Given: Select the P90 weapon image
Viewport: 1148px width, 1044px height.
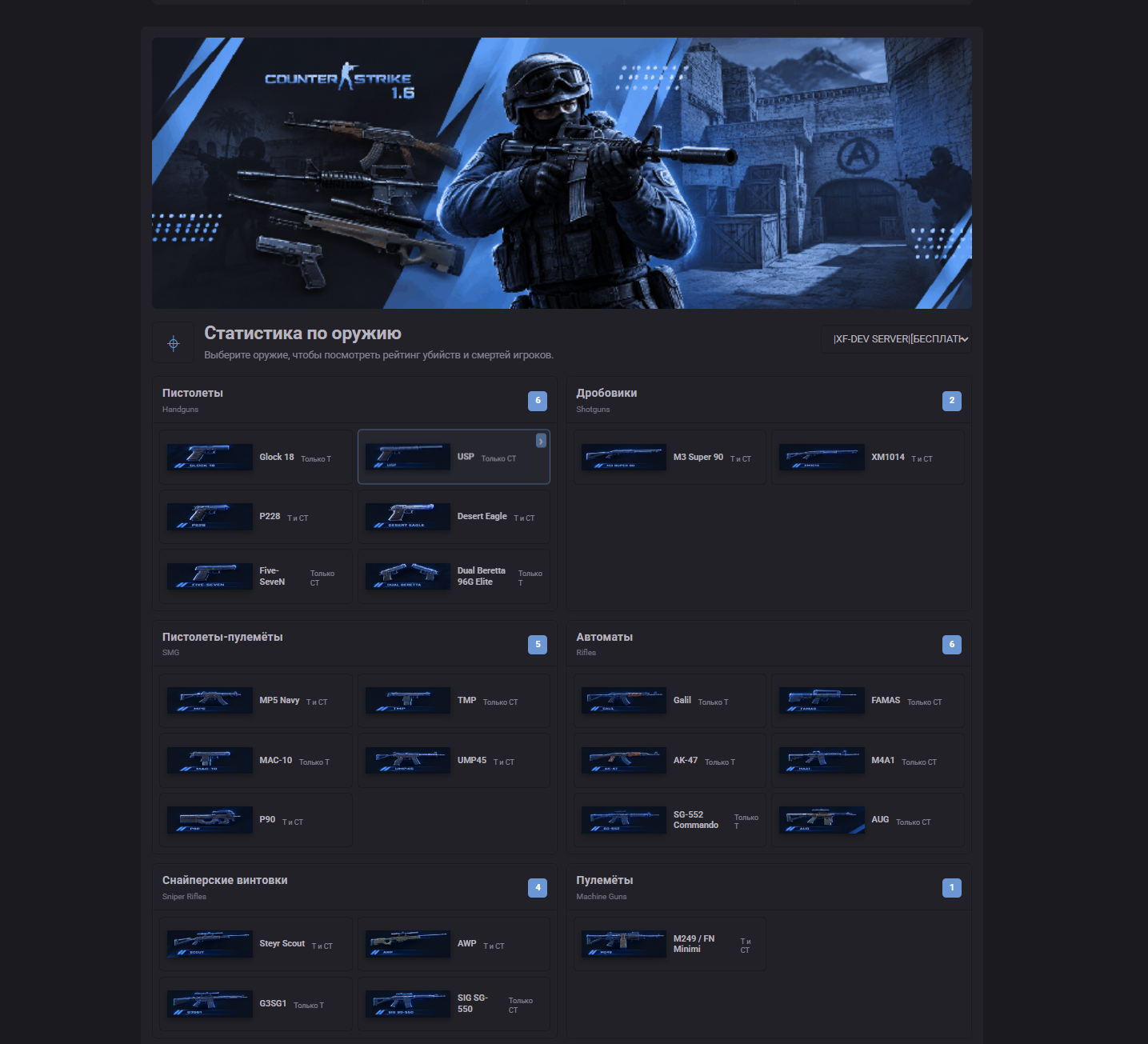Looking at the screenshot, I should [x=210, y=820].
